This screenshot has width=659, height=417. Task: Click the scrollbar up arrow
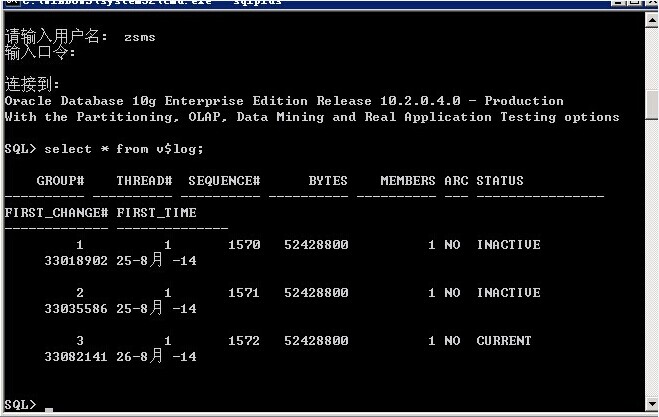point(651,20)
